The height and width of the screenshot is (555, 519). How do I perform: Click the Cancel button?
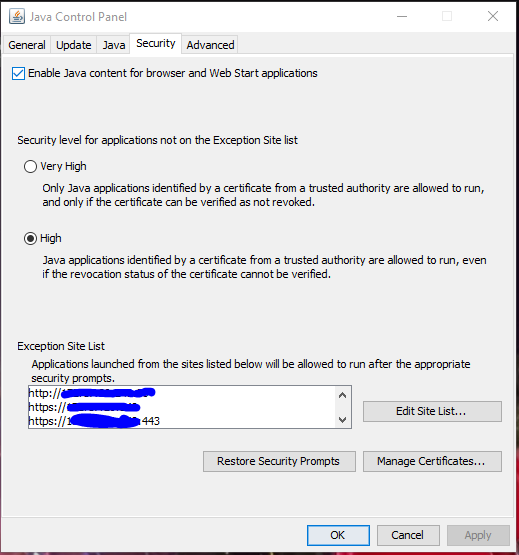pos(408,535)
